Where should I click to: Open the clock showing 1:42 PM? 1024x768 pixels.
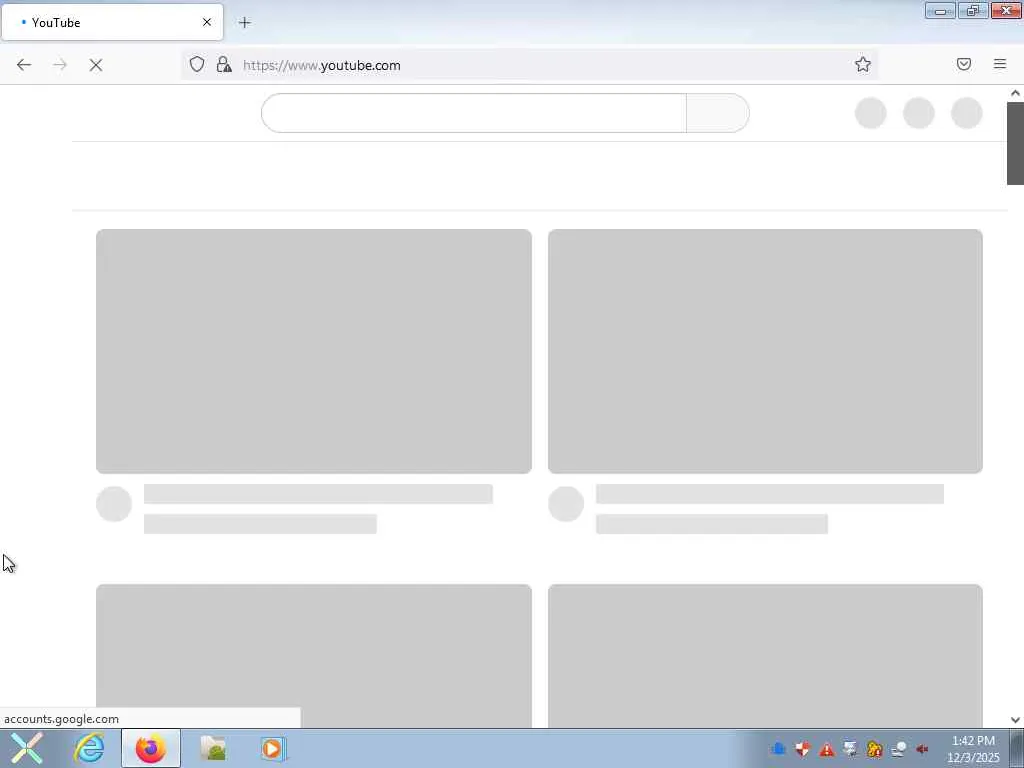pos(973,749)
